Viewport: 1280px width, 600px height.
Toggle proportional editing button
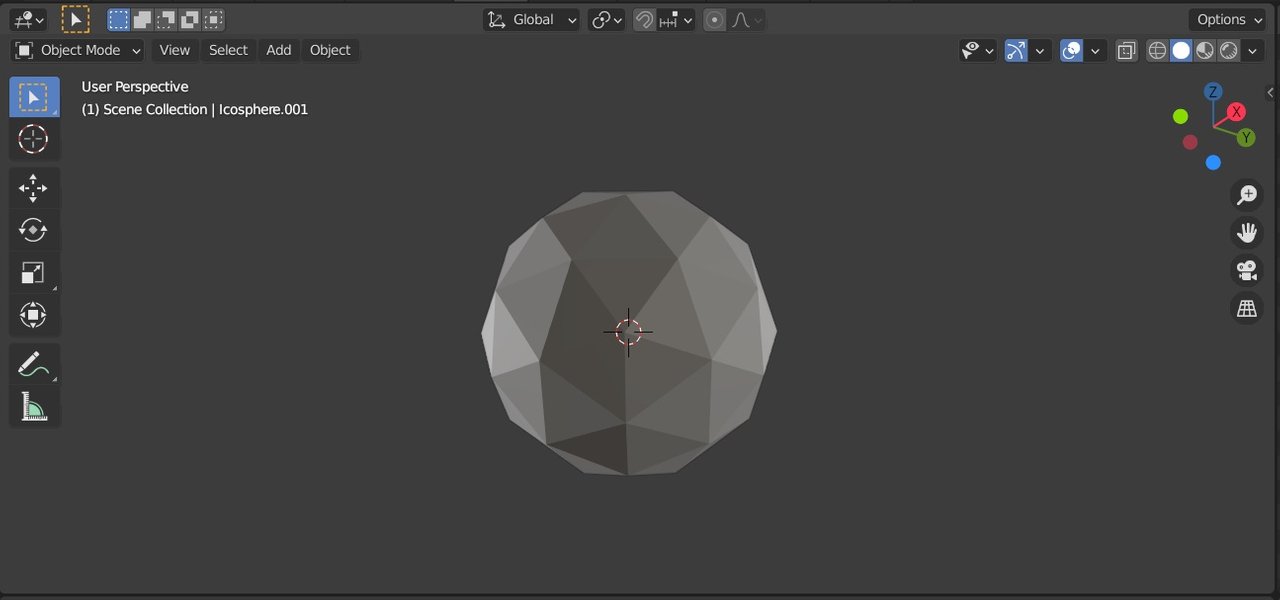tap(715, 19)
